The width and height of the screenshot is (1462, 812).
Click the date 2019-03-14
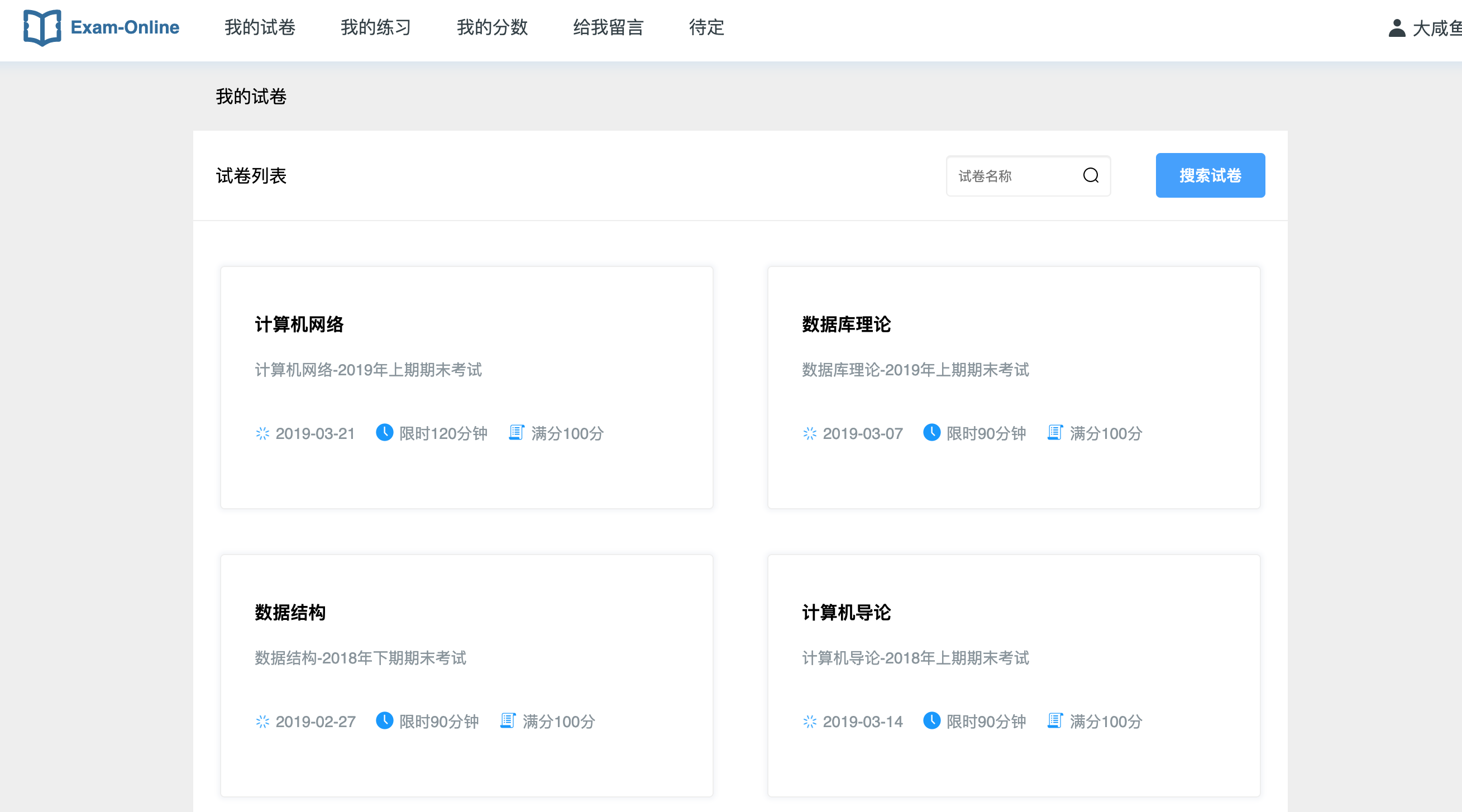pos(863,722)
